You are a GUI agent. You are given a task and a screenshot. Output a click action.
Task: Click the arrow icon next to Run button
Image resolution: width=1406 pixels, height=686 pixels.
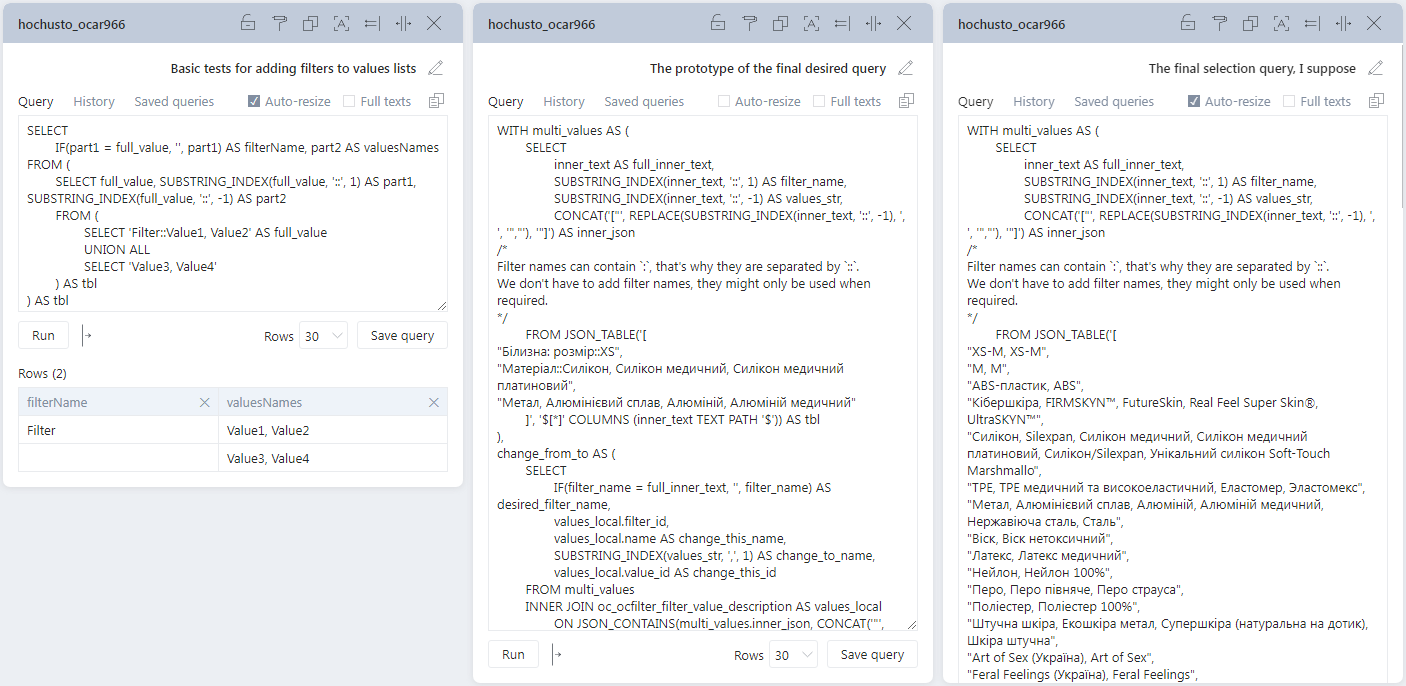(88, 335)
